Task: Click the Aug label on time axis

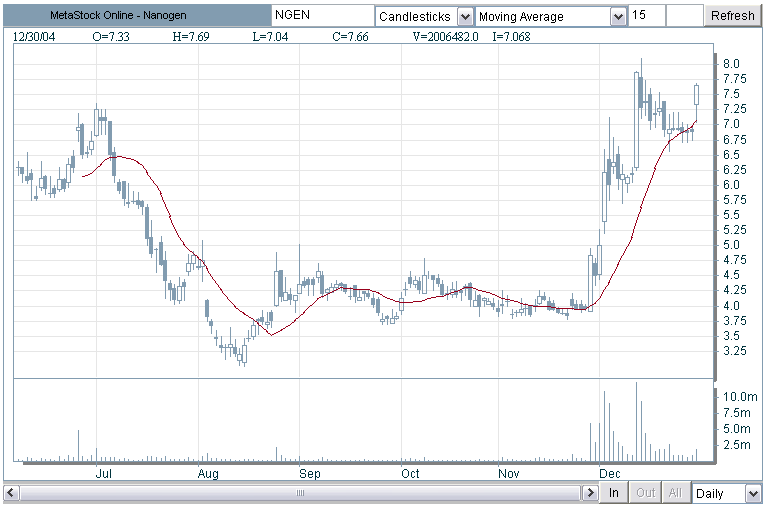Action: [208, 474]
